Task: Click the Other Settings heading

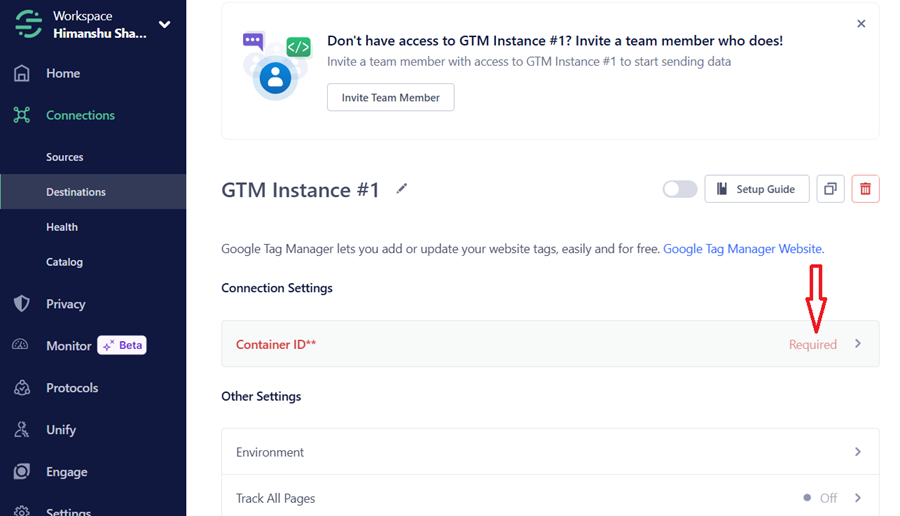Action: click(261, 396)
